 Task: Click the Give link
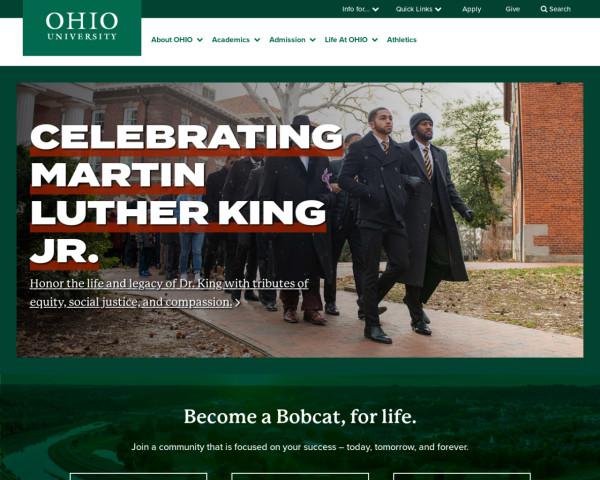coord(512,9)
